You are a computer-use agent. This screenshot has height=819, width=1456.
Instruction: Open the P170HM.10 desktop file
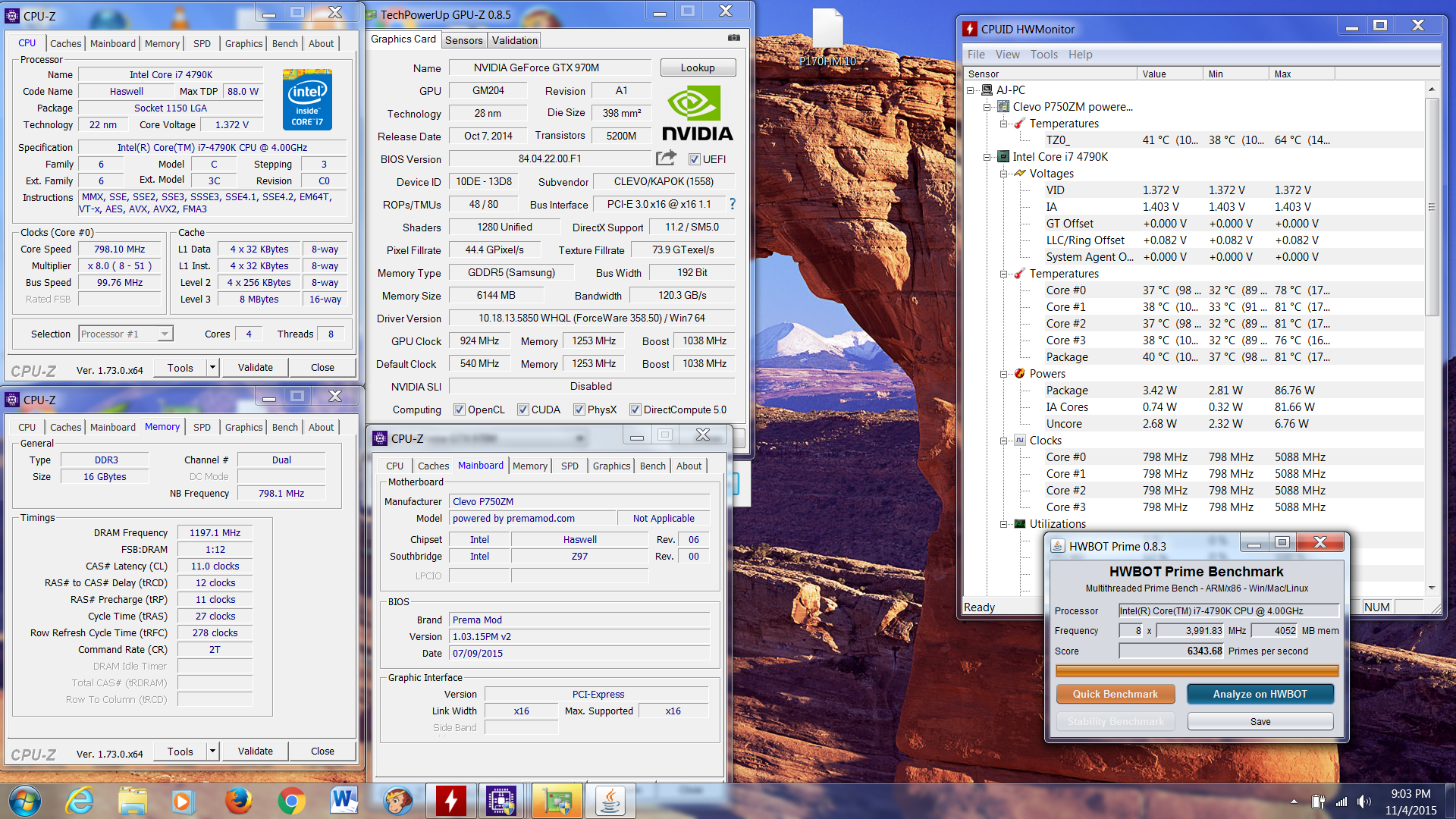[827, 38]
